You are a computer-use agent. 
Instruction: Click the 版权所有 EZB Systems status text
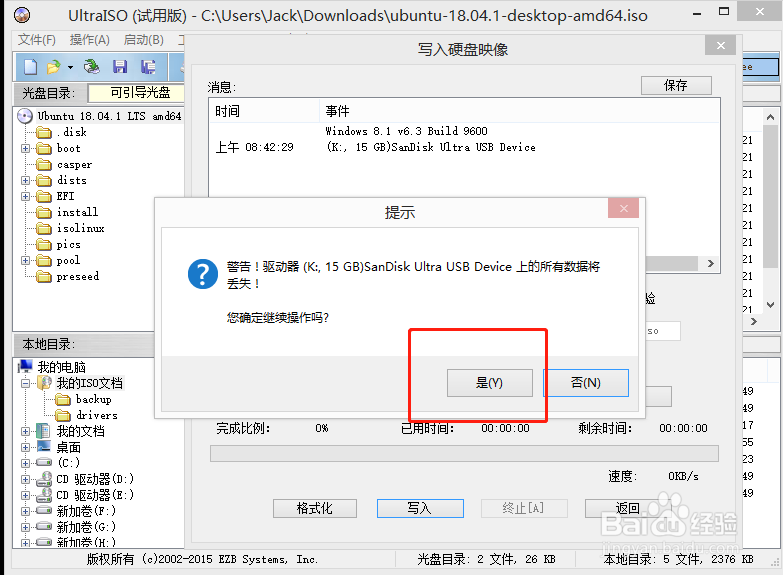pyautogui.click(x=202, y=560)
